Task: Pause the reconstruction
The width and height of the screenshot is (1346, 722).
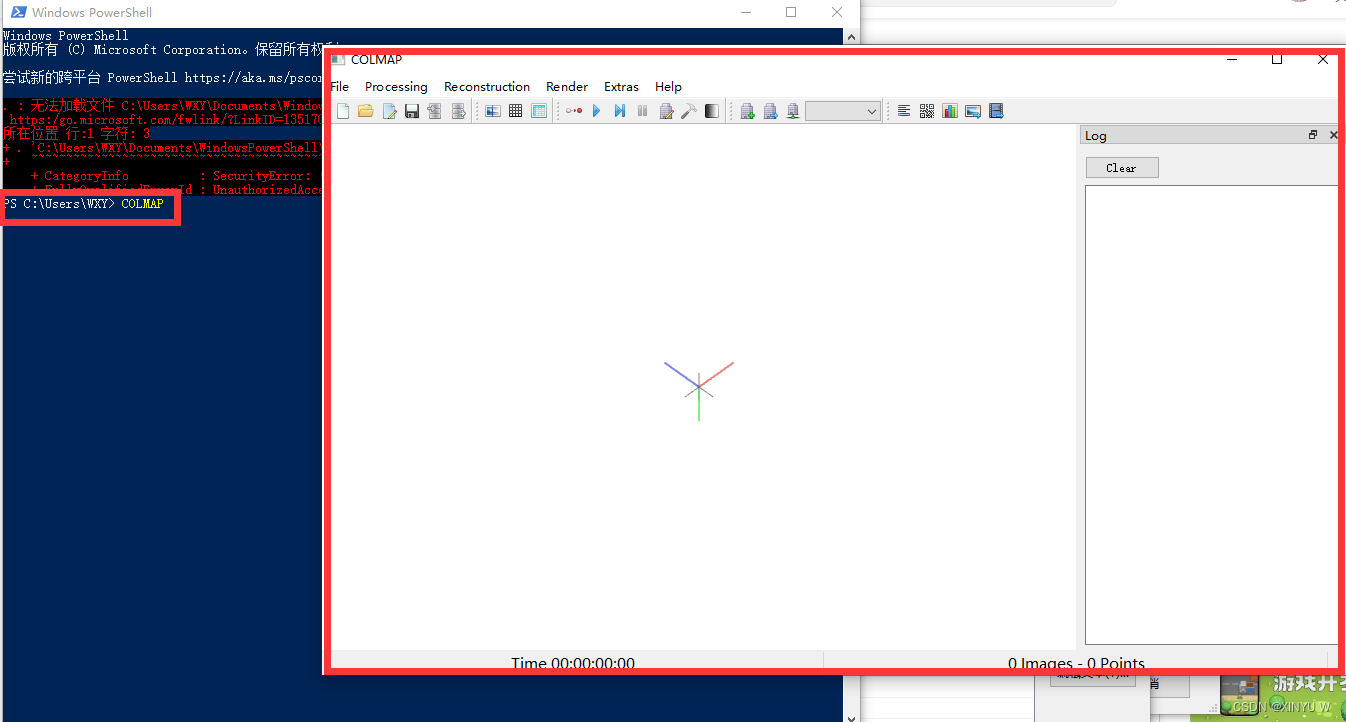Action: (x=643, y=111)
